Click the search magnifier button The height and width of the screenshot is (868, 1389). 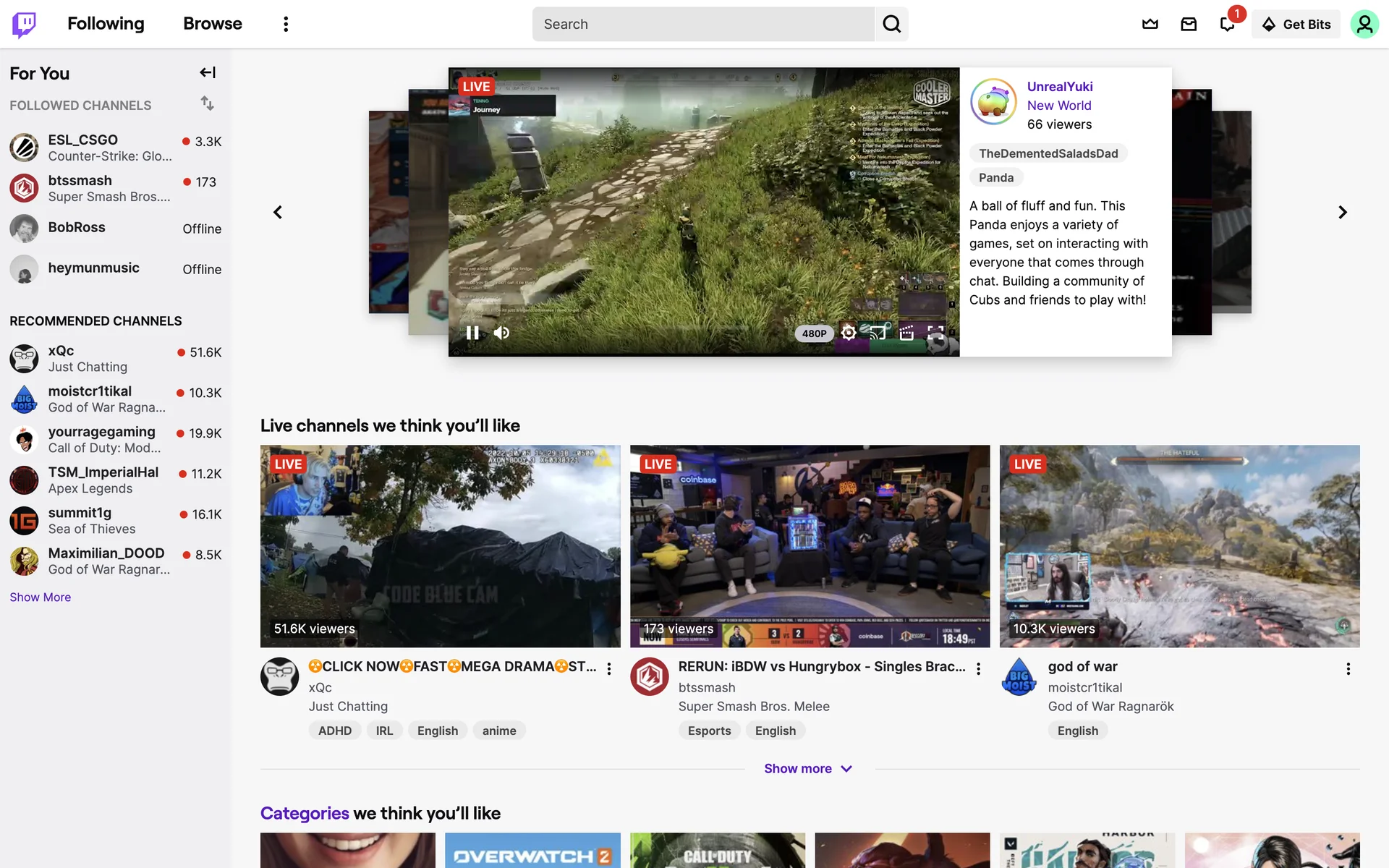(891, 25)
